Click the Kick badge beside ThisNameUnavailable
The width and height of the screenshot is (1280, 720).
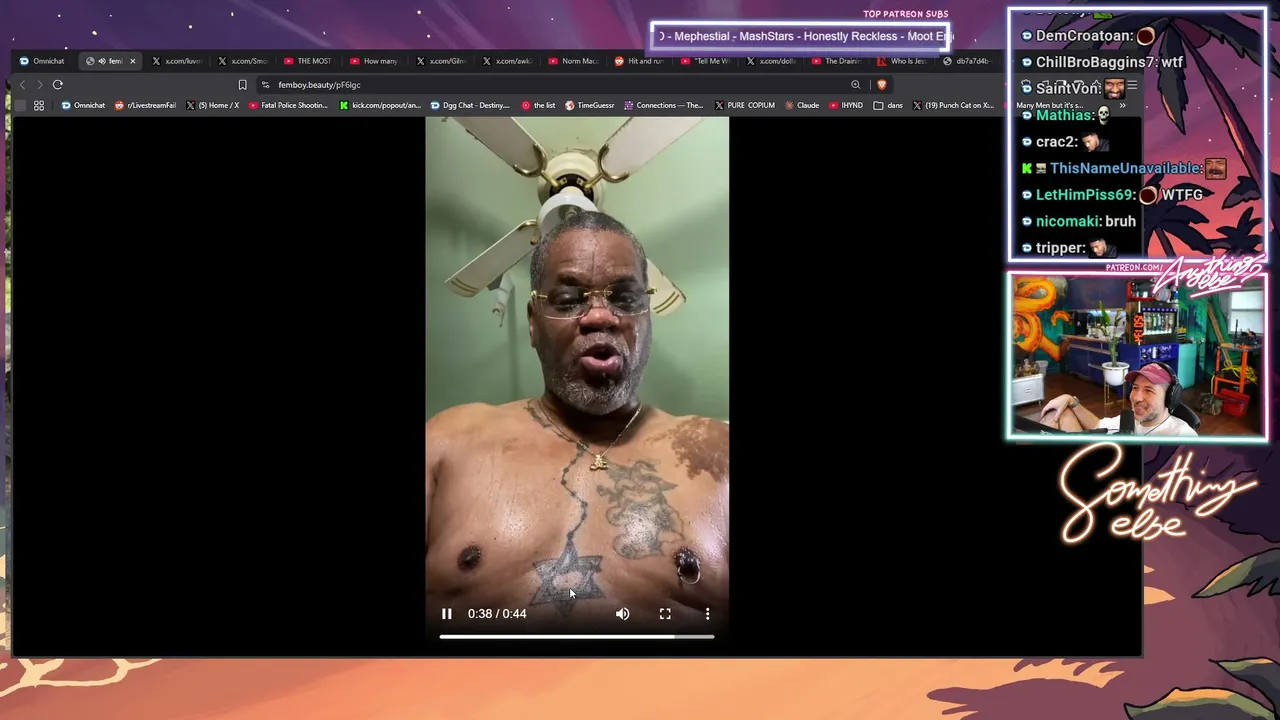coord(1026,169)
